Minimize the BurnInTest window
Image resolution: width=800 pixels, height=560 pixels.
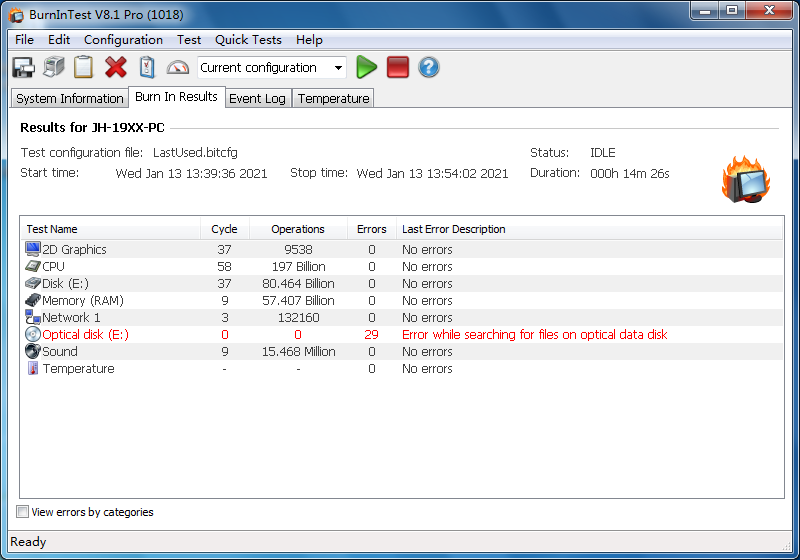pyautogui.click(x=705, y=10)
